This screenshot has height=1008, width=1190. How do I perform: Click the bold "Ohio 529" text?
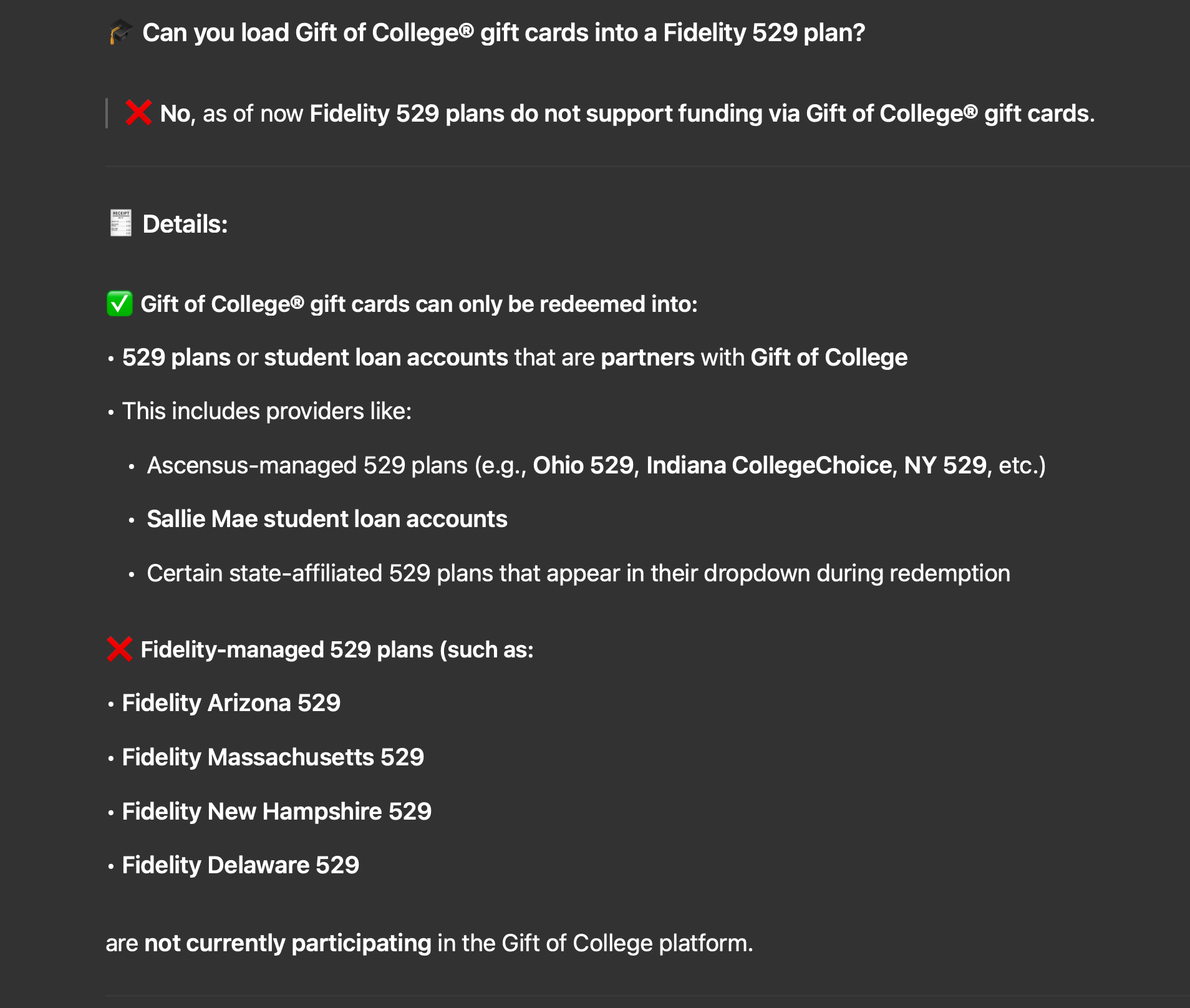click(x=583, y=465)
